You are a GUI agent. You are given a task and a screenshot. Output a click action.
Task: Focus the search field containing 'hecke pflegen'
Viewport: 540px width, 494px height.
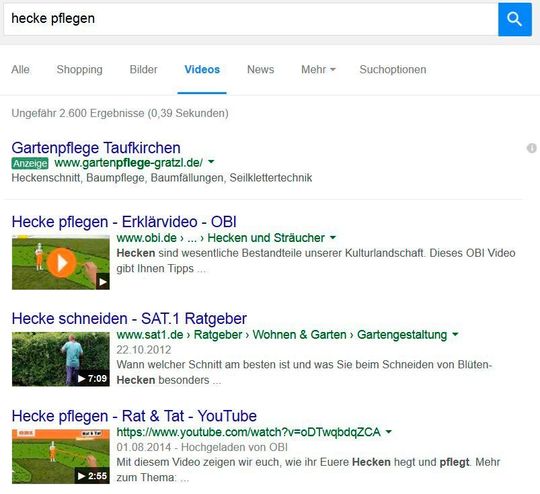pyautogui.click(x=251, y=19)
